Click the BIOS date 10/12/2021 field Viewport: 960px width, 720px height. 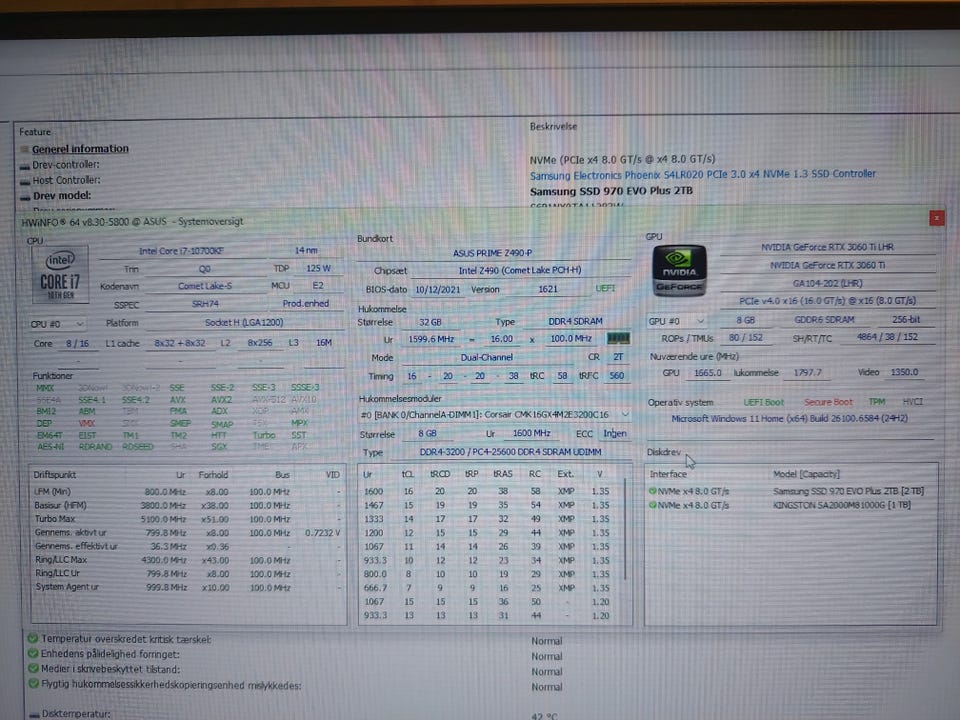click(437, 290)
